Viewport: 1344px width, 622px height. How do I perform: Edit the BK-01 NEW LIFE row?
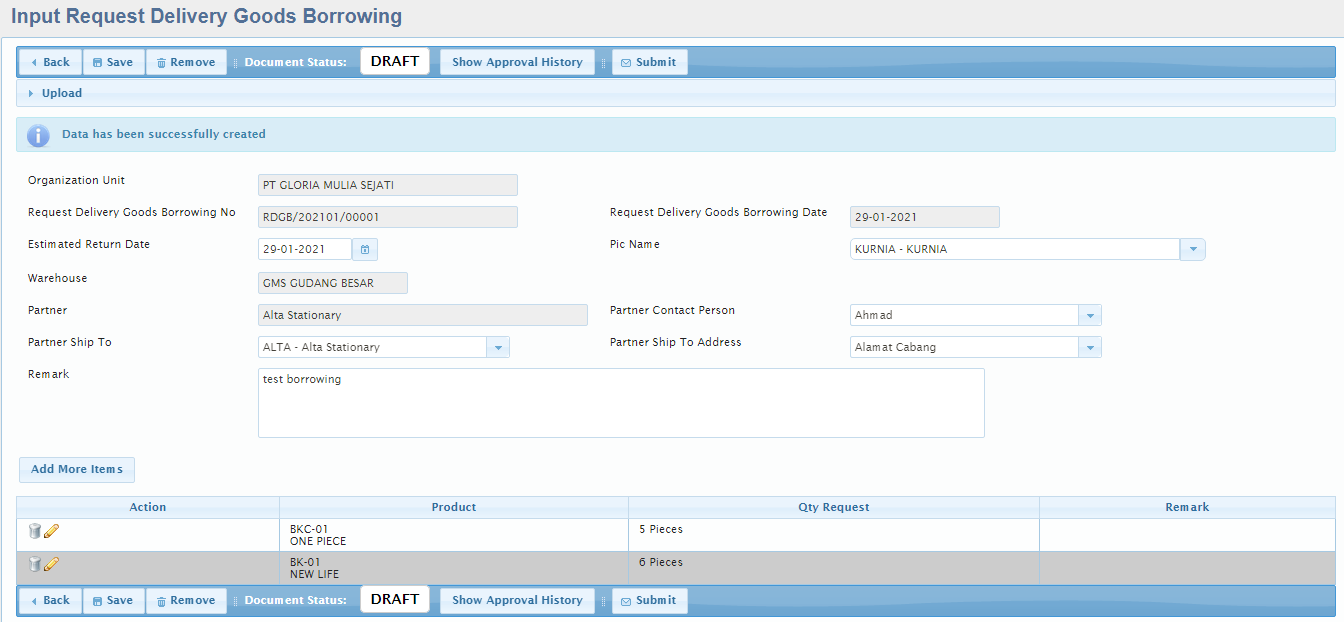click(51, 564)
